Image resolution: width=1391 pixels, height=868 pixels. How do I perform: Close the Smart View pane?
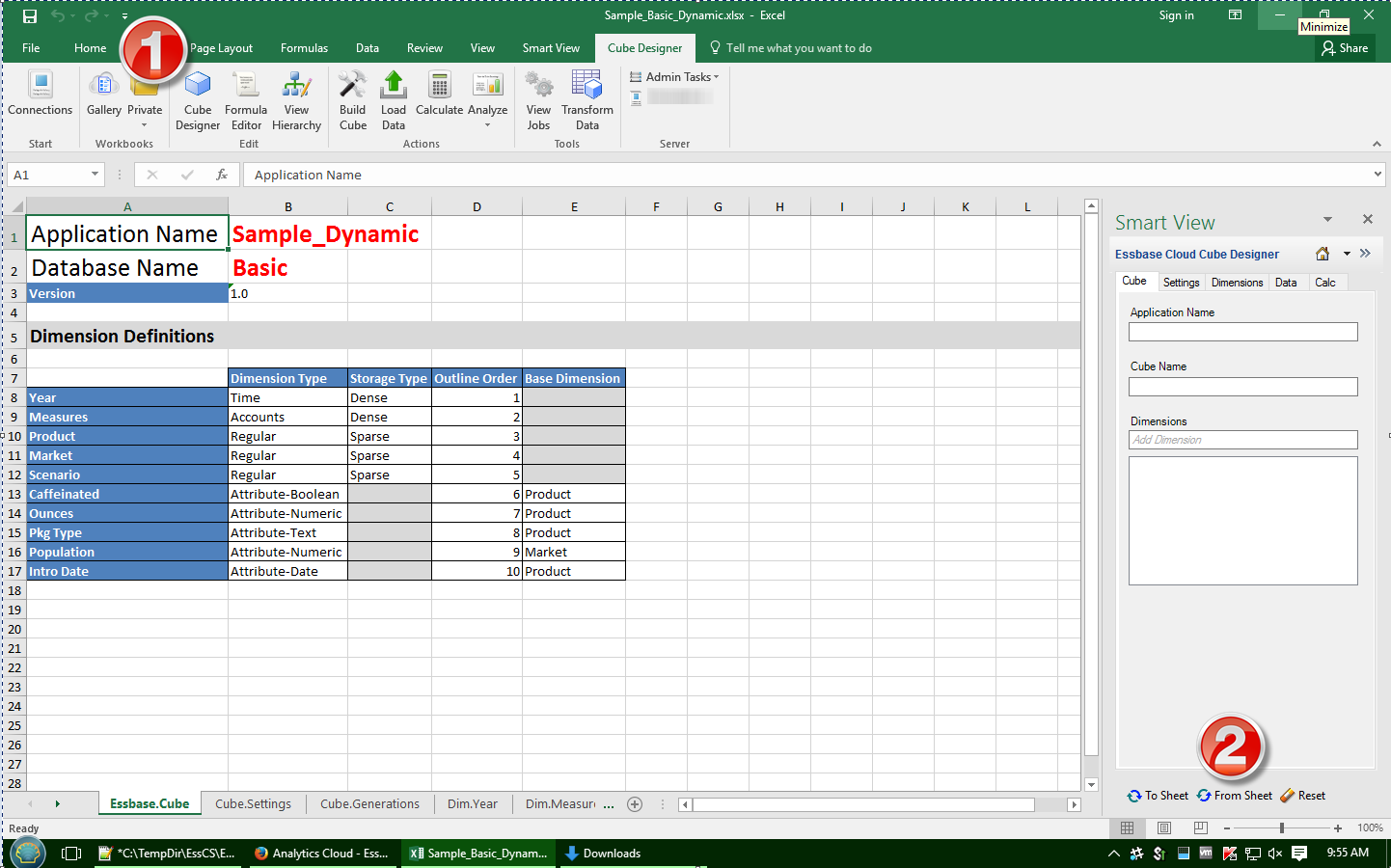point(1367,220)
